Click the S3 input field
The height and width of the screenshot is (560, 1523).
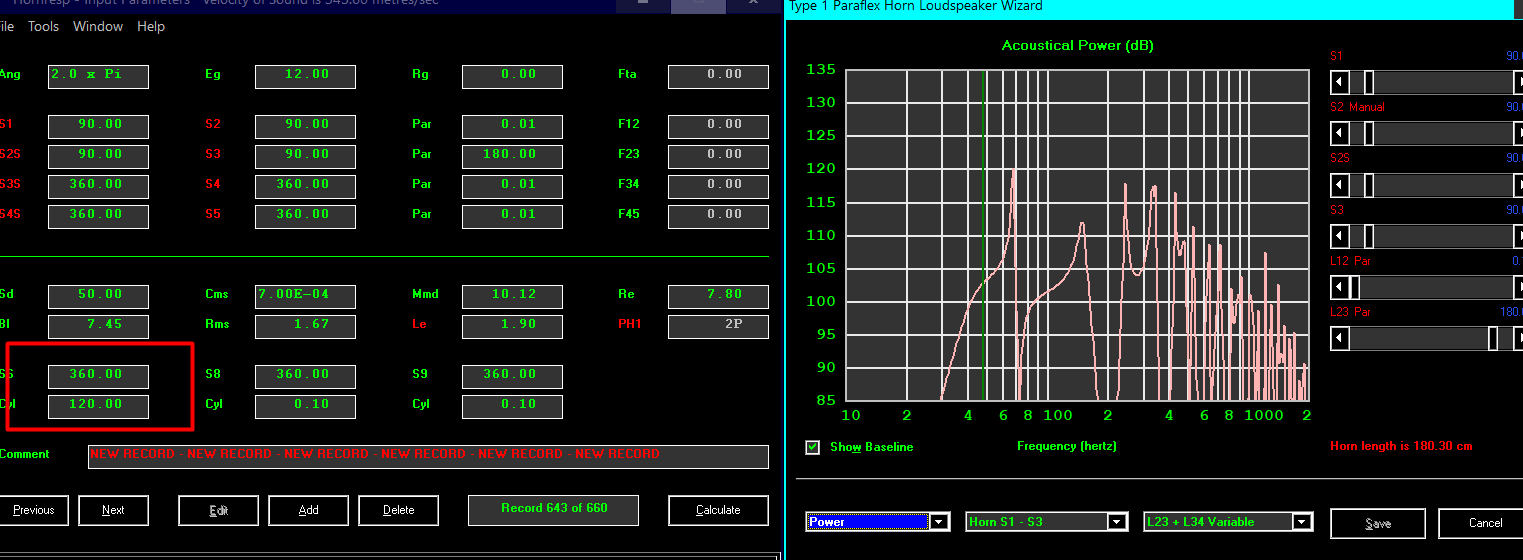pyautogui.click(x=305, y=156)
